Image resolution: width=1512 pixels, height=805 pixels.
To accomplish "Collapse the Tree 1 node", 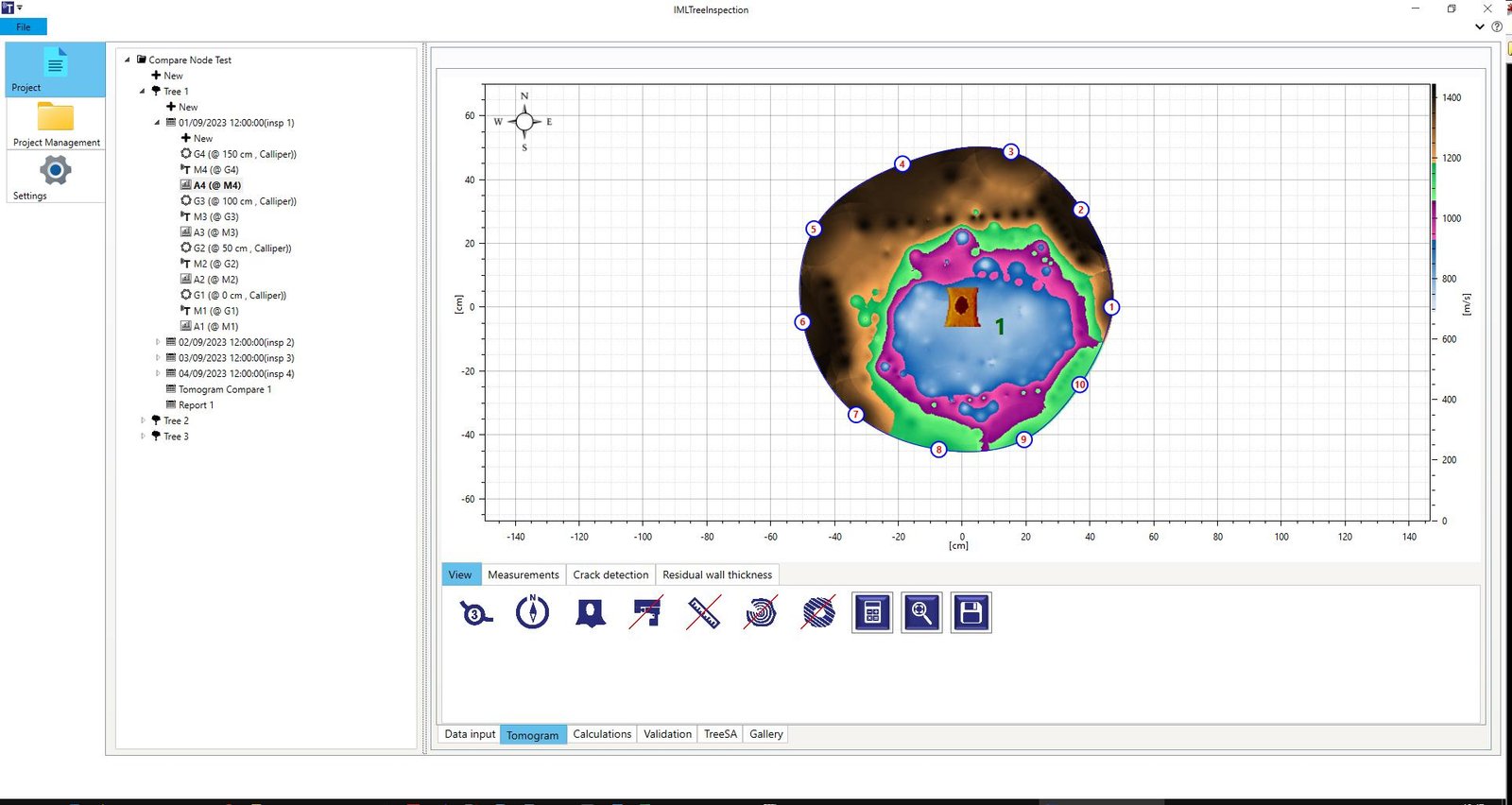I will [143, 92].
